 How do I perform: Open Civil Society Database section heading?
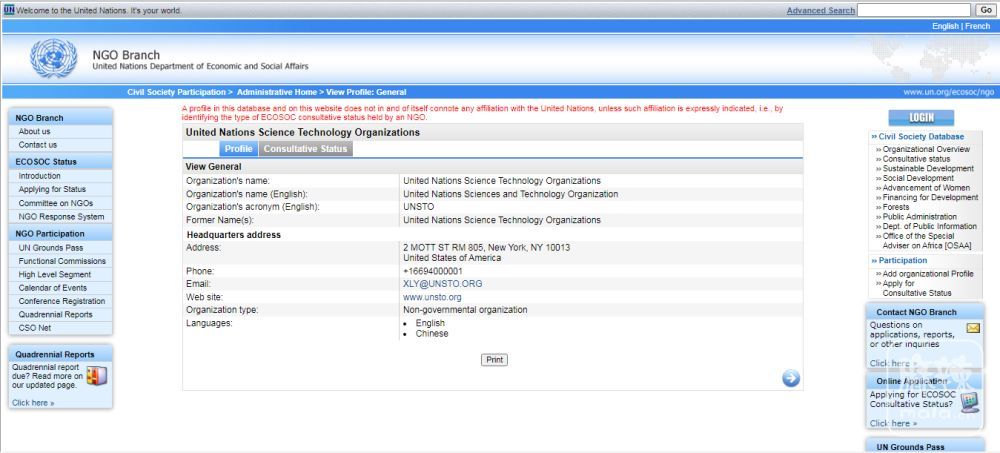click(x=920, y=136)
